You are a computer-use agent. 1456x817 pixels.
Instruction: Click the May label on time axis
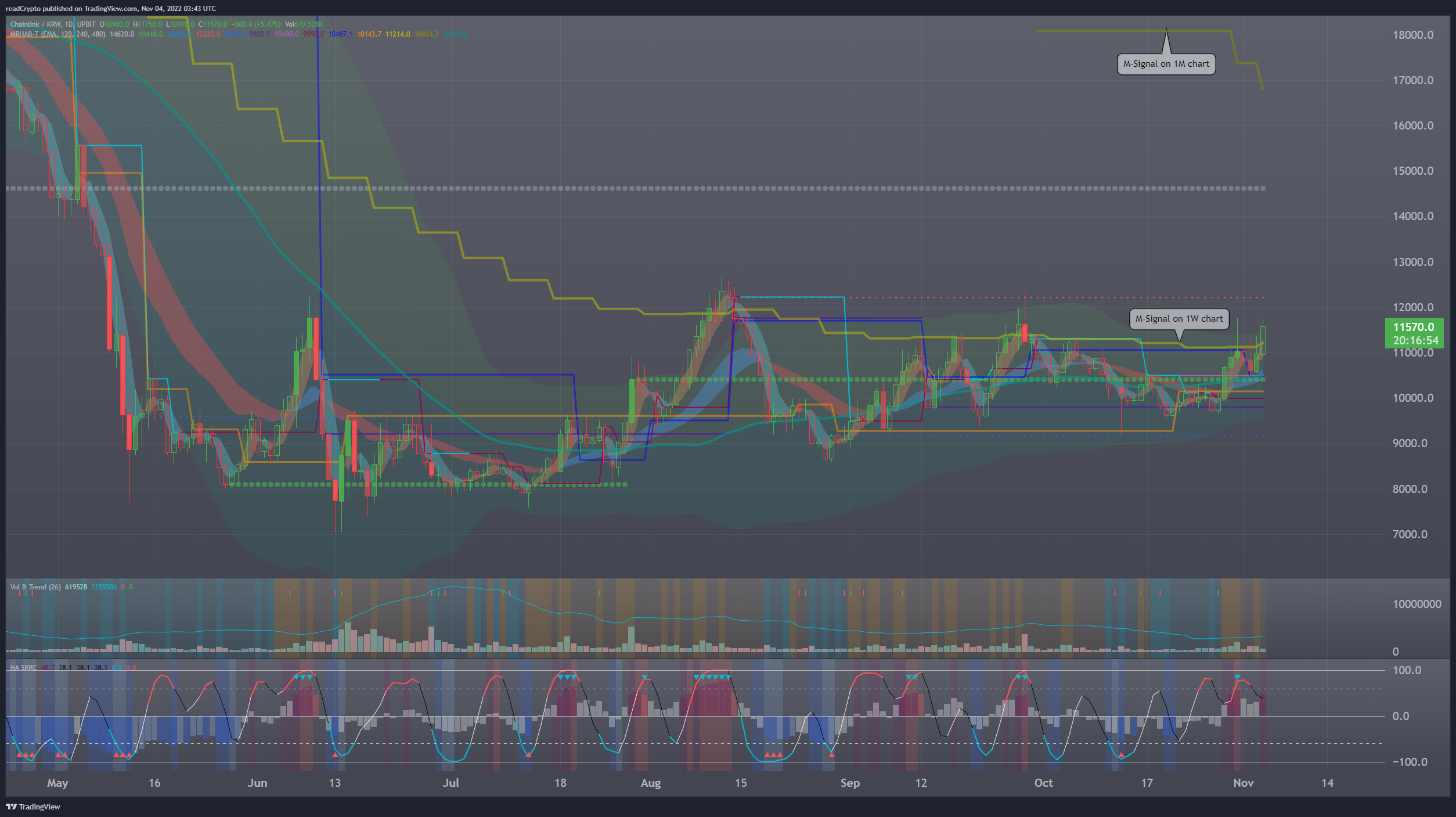(x=57, y=783)
